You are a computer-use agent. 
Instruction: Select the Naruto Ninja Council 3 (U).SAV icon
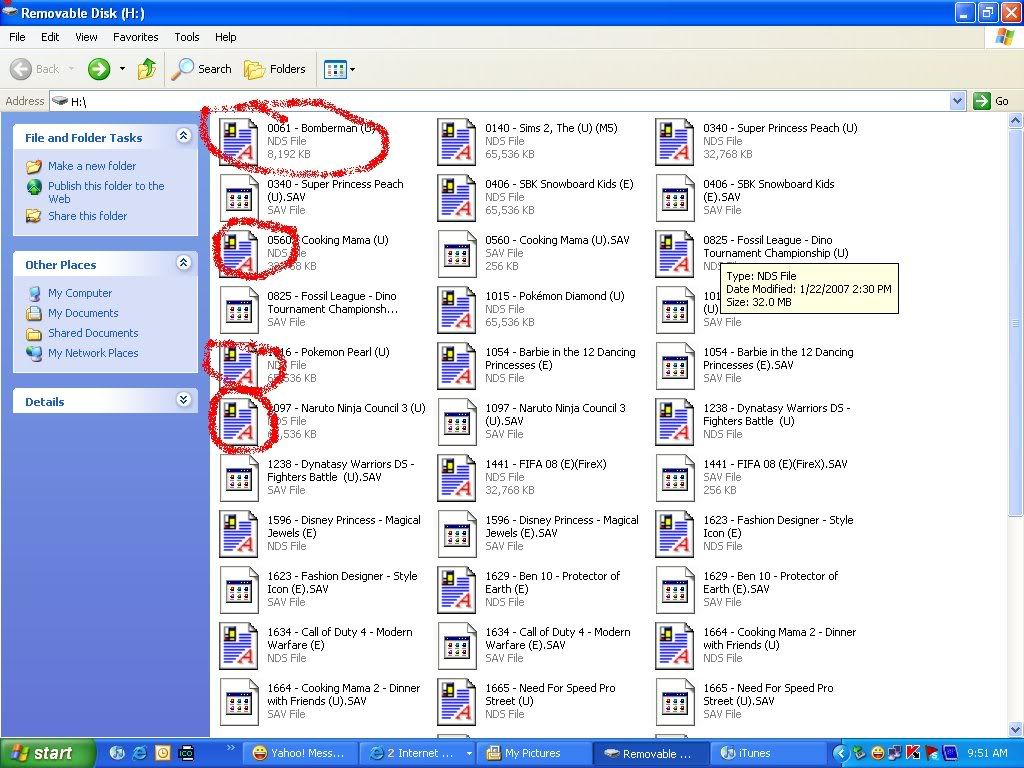point(456,422)
